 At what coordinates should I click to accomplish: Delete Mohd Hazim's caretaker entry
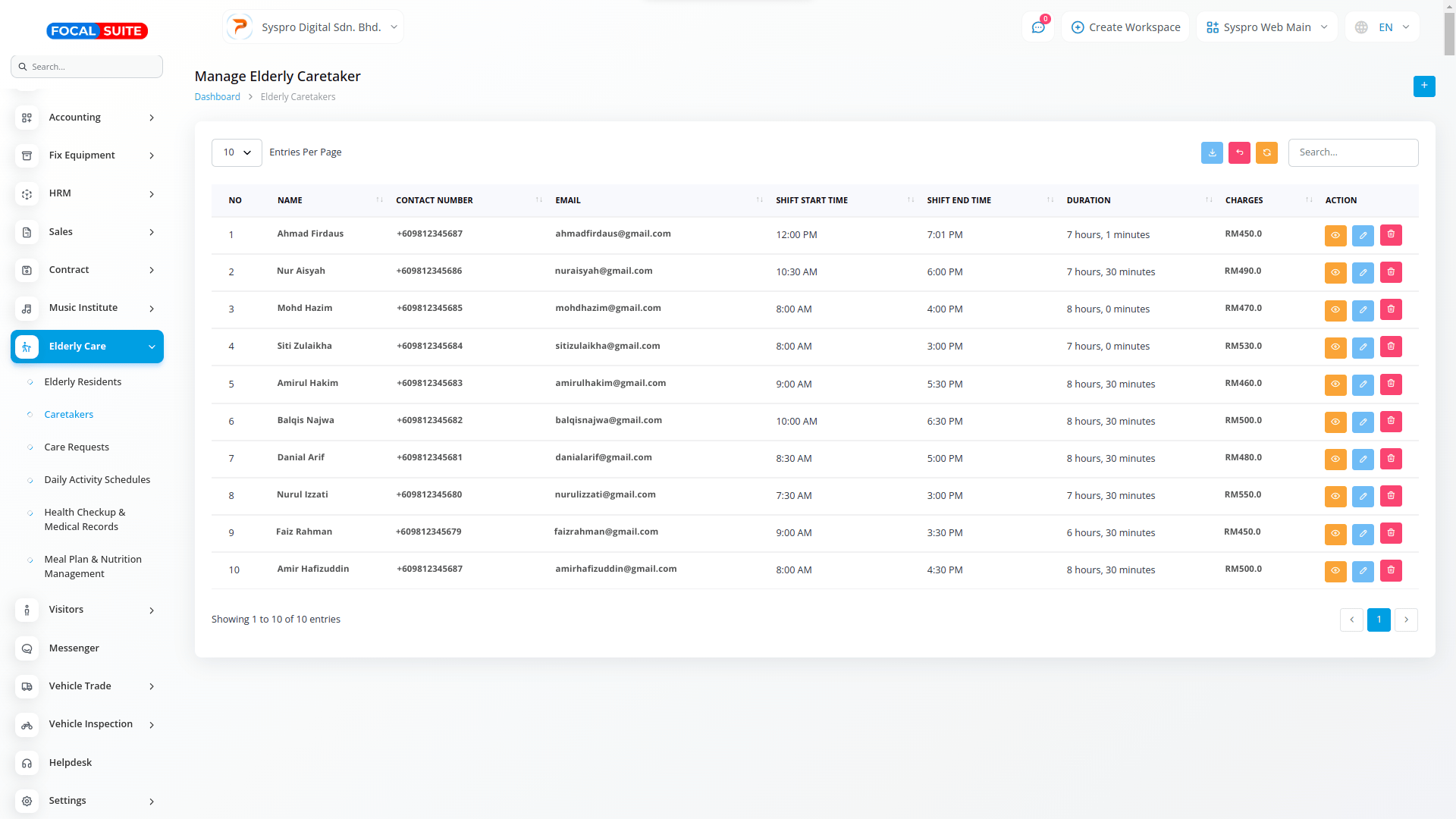[1391, 309]
